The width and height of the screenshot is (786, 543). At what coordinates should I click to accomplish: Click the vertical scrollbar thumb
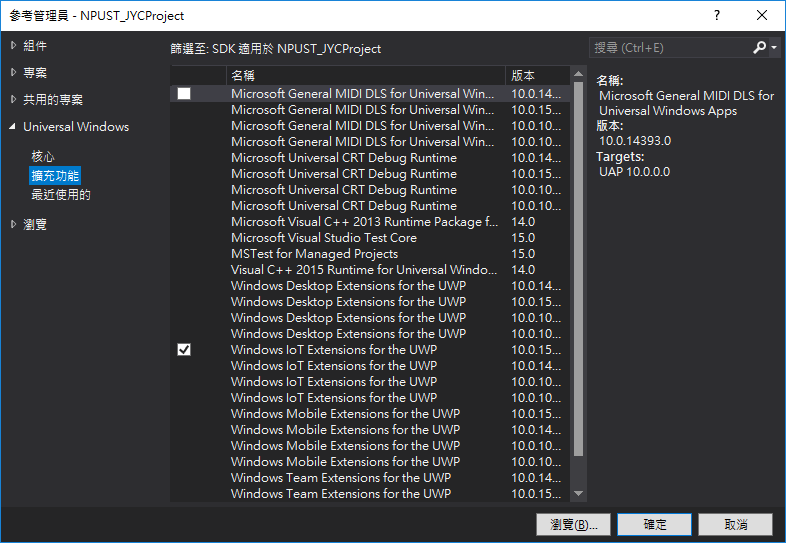click(x=578, y=269)
